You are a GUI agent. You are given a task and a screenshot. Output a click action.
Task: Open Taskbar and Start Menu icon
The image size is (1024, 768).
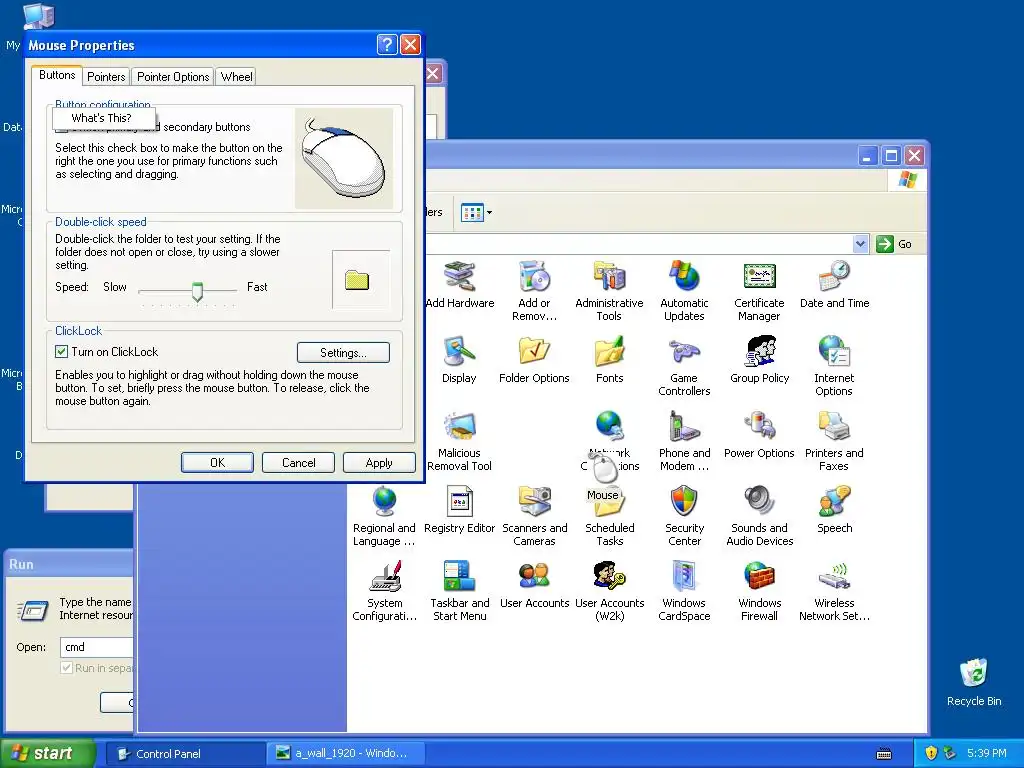(459, 591)
